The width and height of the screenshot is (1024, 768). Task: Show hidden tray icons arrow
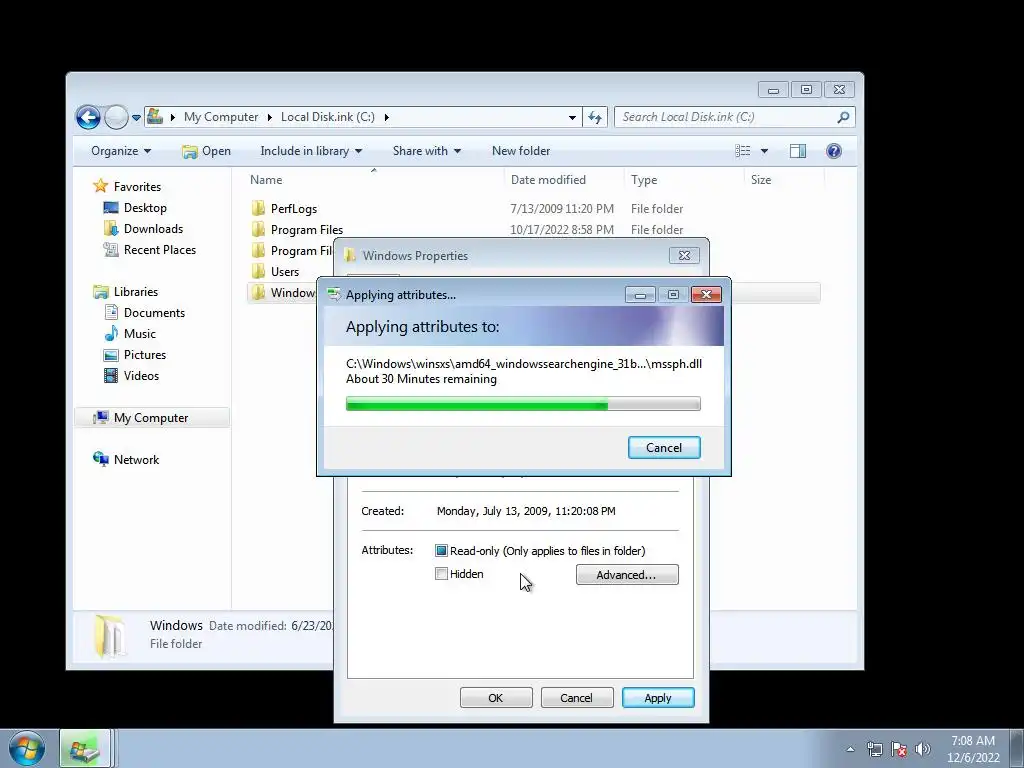click(x=850, y=749)
